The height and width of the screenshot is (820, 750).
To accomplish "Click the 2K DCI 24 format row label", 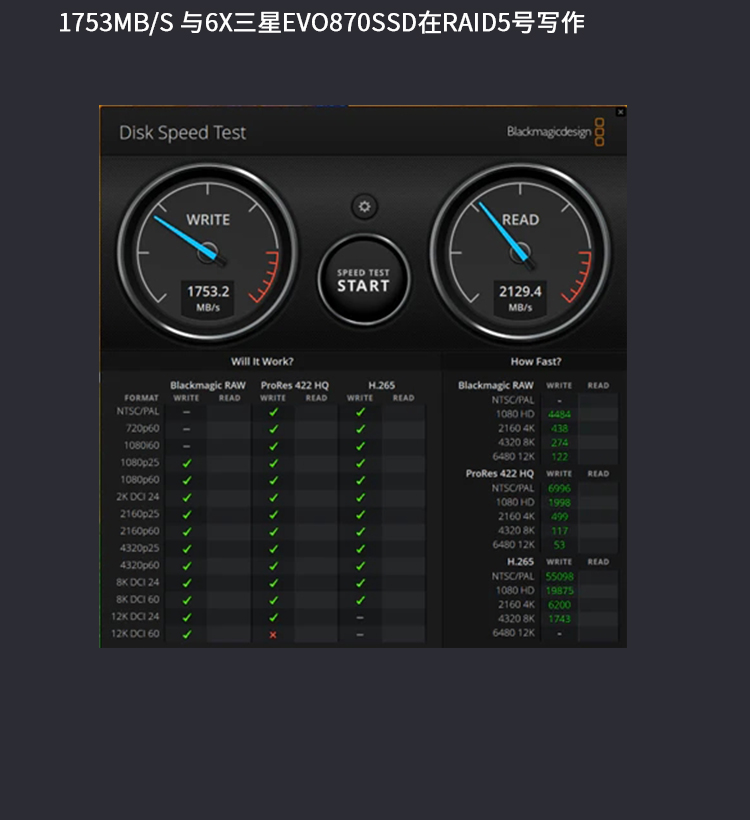I will tap(138, 497).
